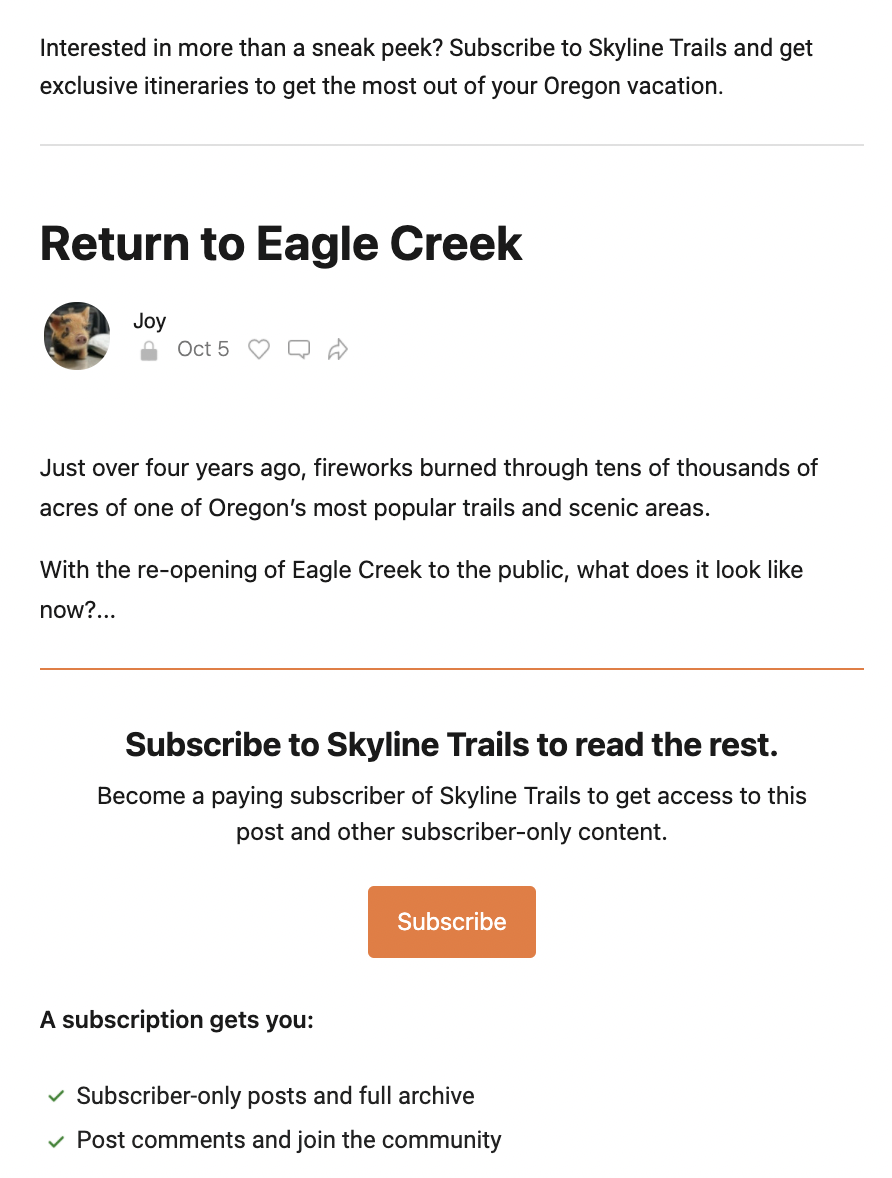Click the green checkmark beside Post comments

(56, 1142)
